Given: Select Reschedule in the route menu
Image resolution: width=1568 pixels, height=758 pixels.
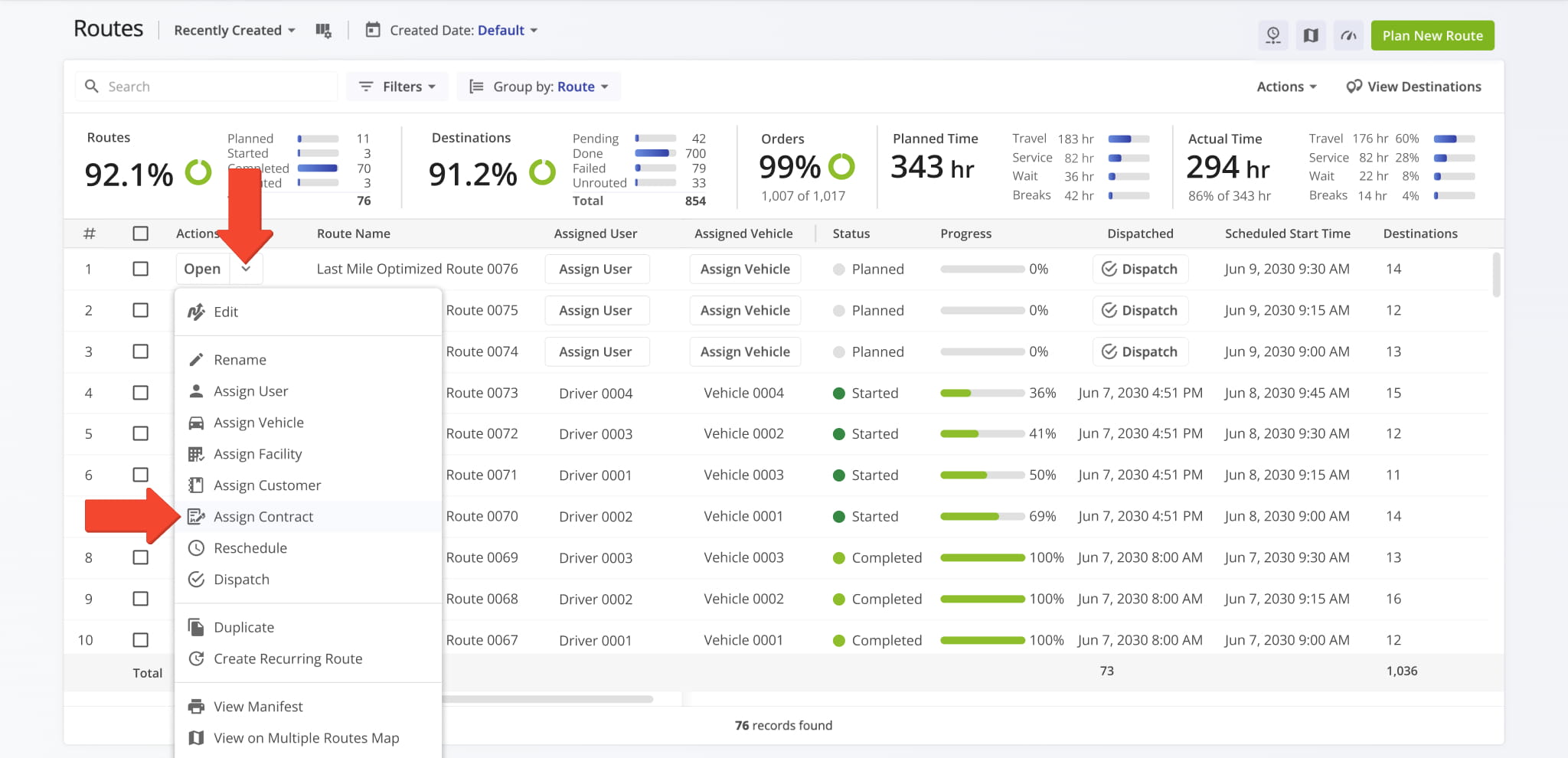Looking at the screenshot, I should click(250, 548).
